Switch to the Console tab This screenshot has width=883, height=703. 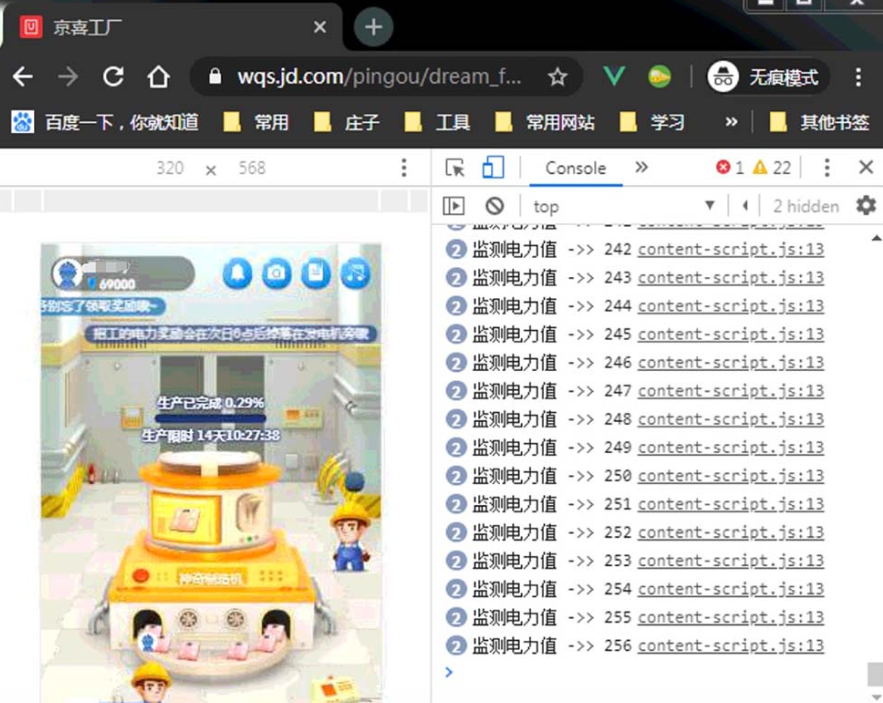(x=574, y=168)
